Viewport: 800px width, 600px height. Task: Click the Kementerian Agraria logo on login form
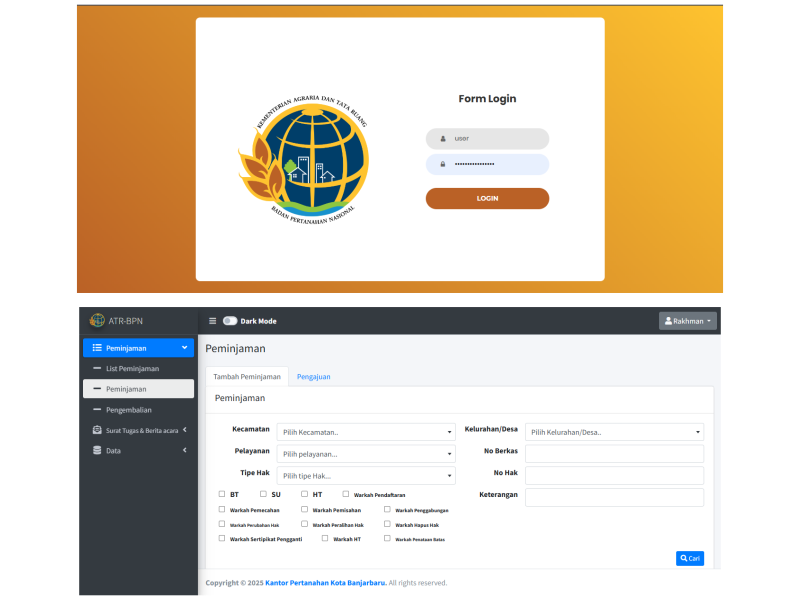(x=304, y=153)
